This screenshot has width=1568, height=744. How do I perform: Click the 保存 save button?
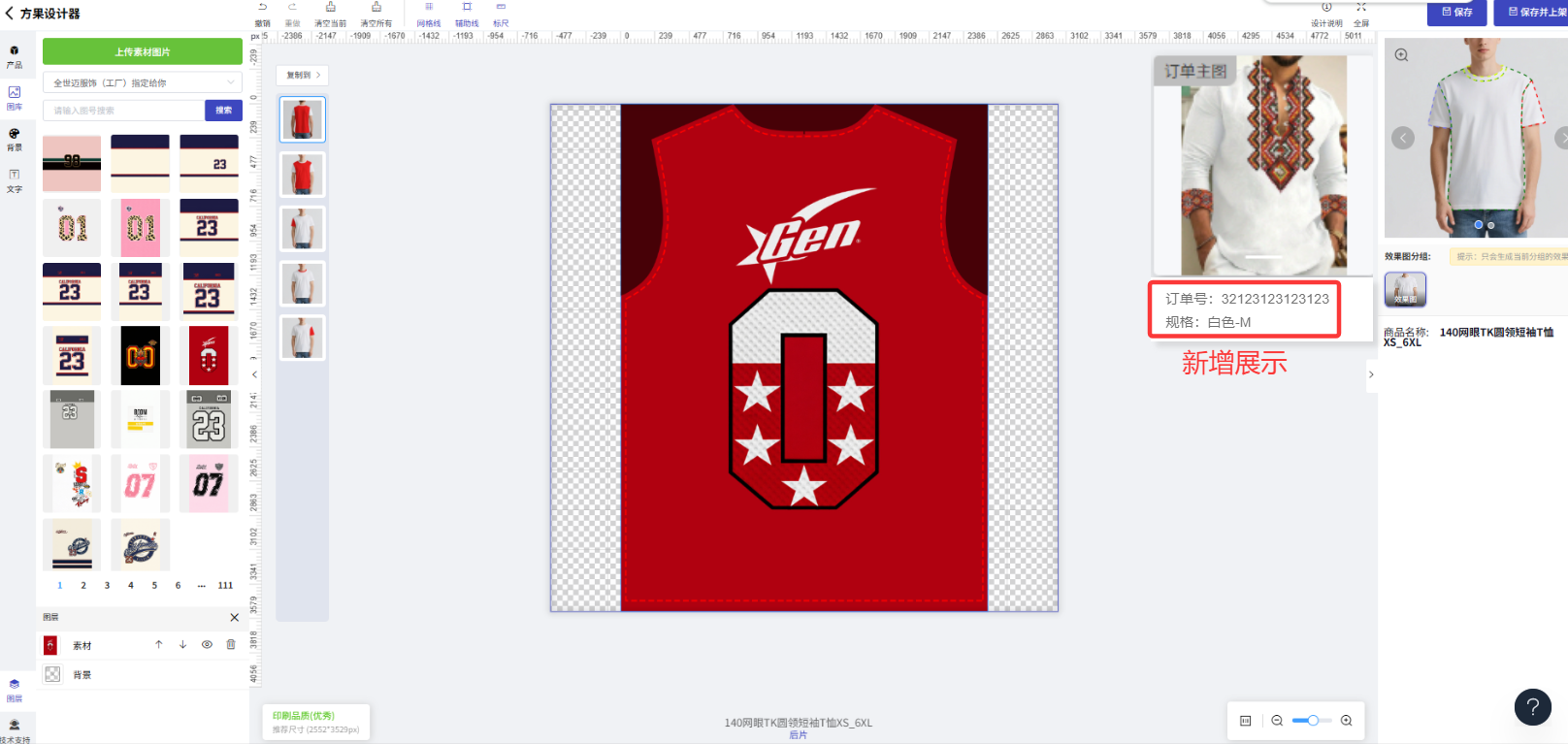point(1456,13)
